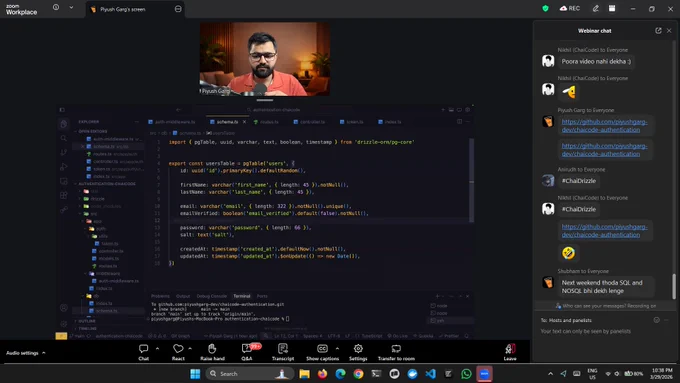Open Zoom meeting Settings gear
This screenshot has height=383, width=680.
click(x=358, y=352)
